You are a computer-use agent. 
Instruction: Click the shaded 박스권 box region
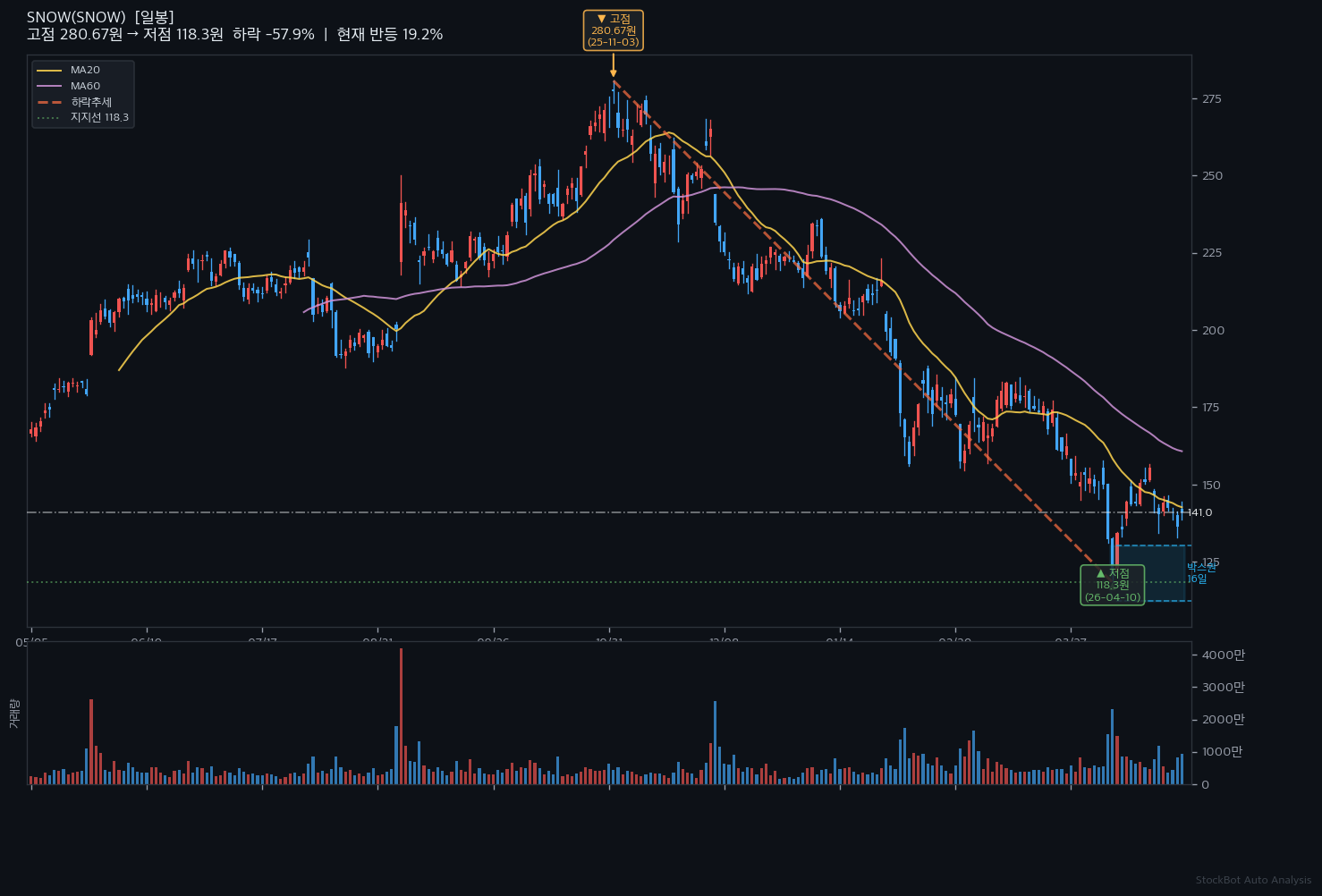click(x=1156, y=573)
